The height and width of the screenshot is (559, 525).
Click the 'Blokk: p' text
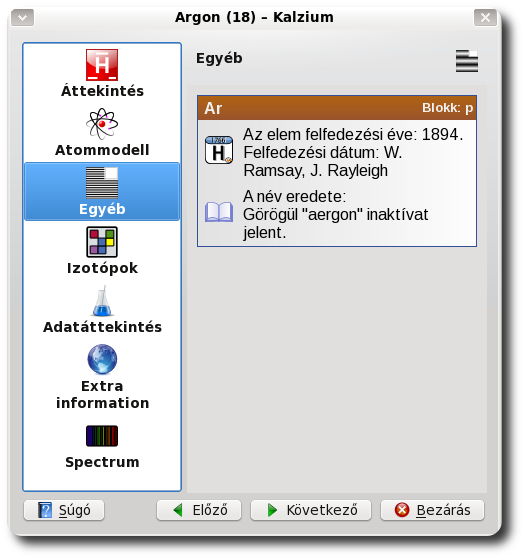tap(448, 108)
